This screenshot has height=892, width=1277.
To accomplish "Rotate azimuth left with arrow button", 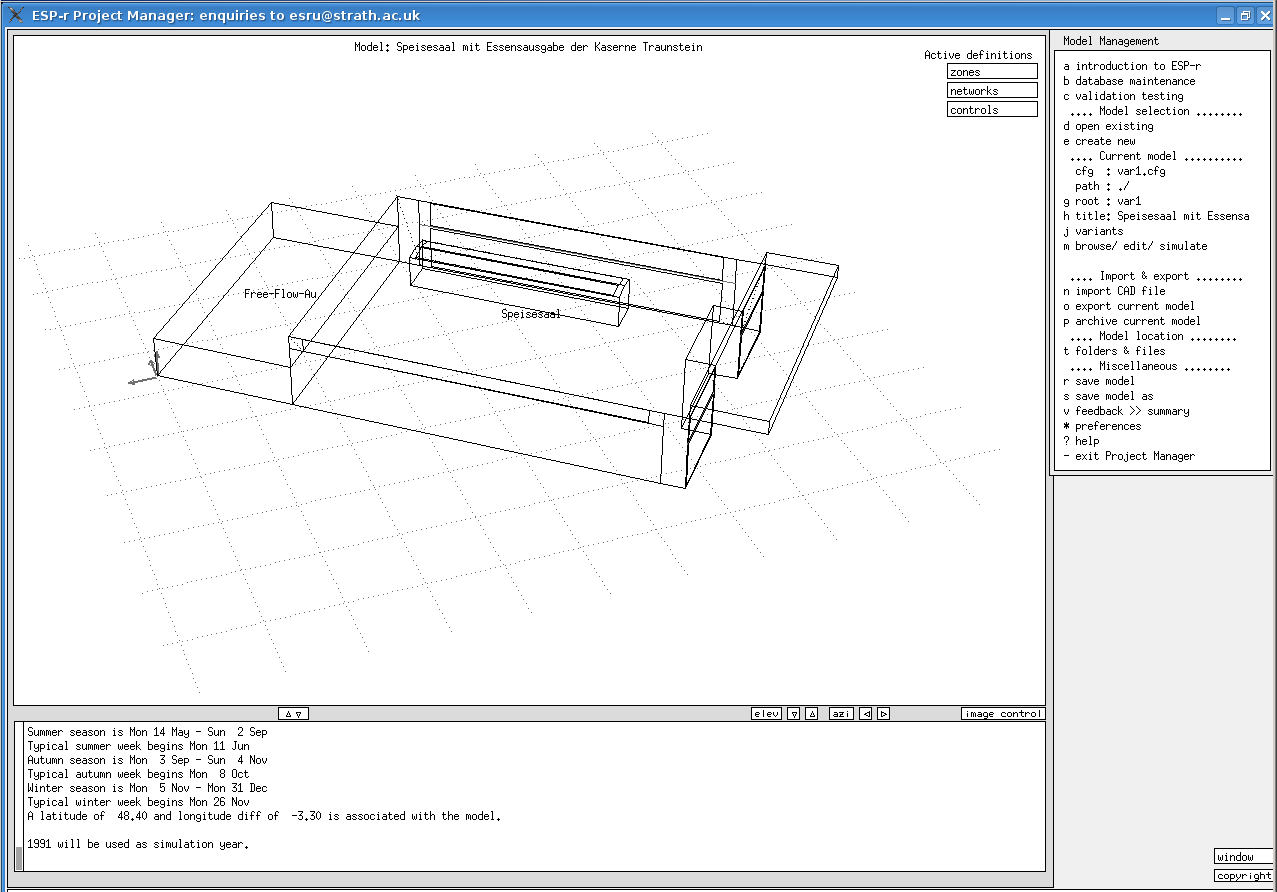I will click(x=866, y=714).
